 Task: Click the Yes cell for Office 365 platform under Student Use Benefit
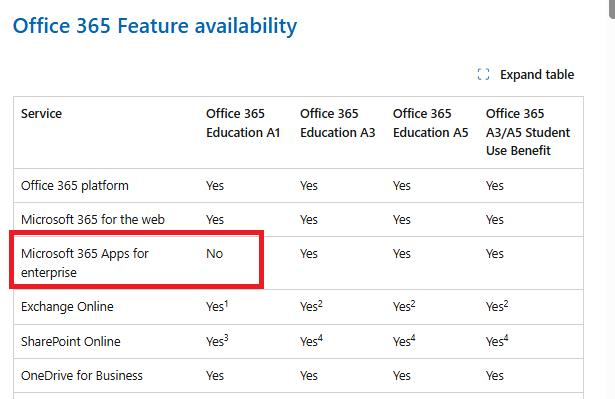pos(495,186)
